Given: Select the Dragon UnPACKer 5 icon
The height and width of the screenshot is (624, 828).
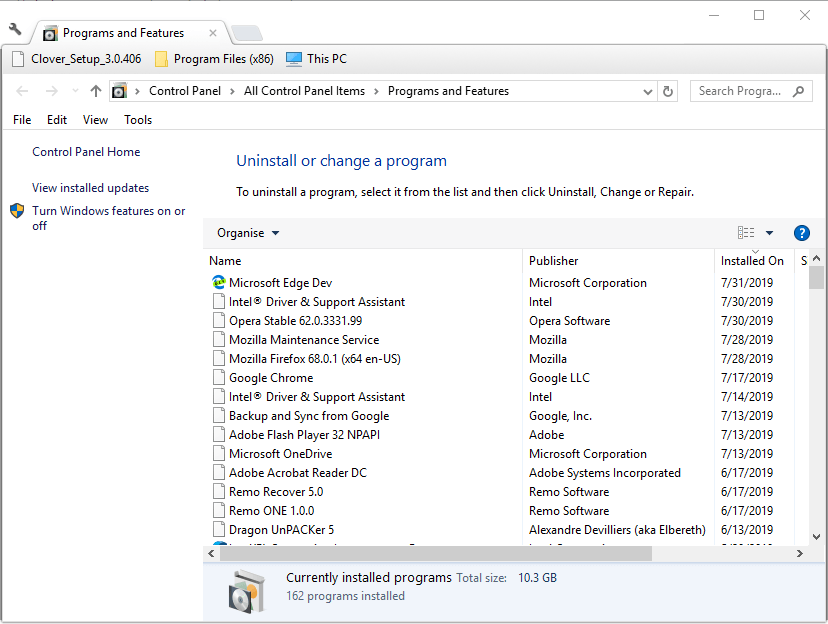Looking at the screenshot, I should click(219, 530).
